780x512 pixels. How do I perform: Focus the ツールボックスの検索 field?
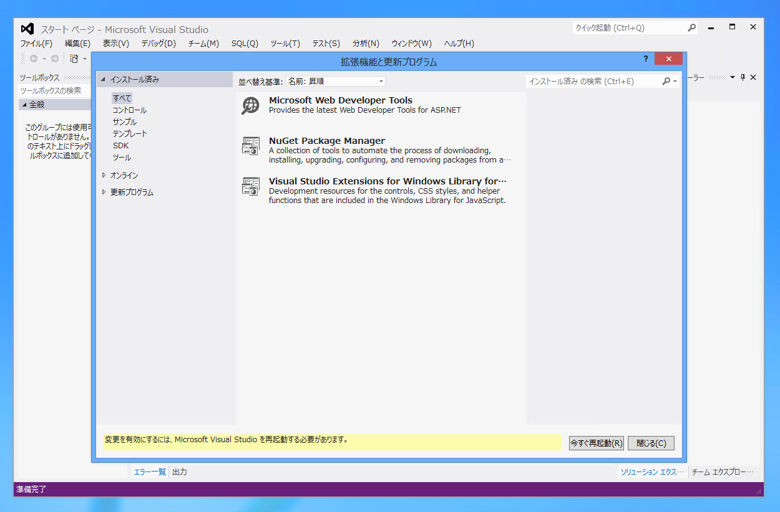pyautogui.click(x=54, y=91)
